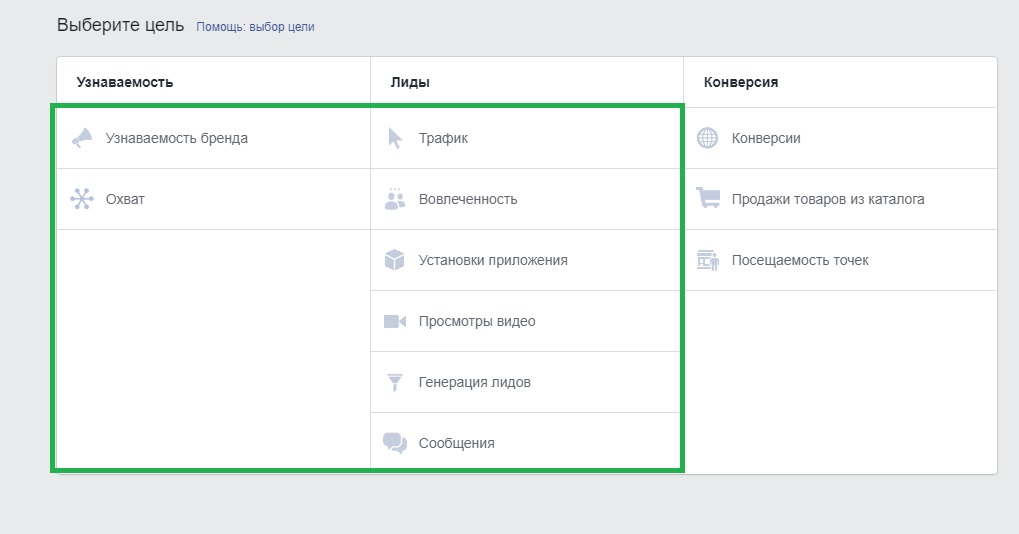Click the funnel icon beside Генерация лидов

point(395,382)
